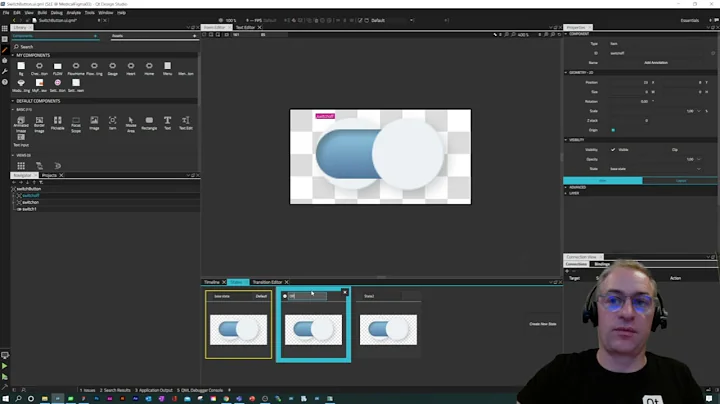
Task: Switch to the Assets tab in Library
Action: point(118,36)
